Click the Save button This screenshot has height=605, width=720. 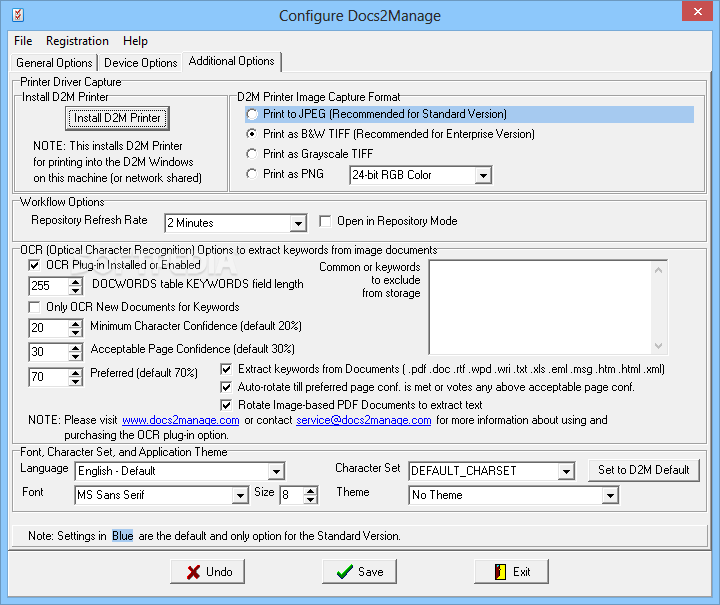[x=360, y=572]
